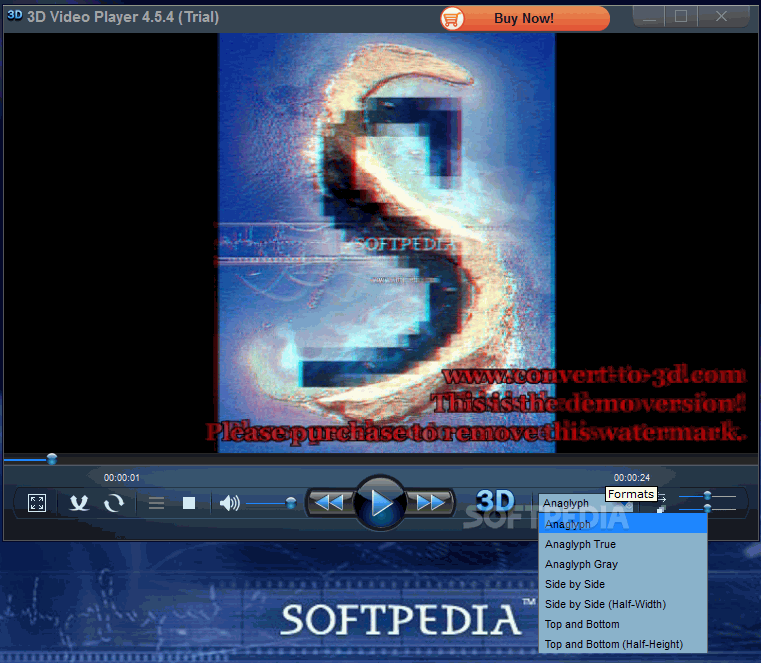Maximize the 3D Video Player window
Image resolution: width=761 pixels, height=663 pixels.
point(681,17)
